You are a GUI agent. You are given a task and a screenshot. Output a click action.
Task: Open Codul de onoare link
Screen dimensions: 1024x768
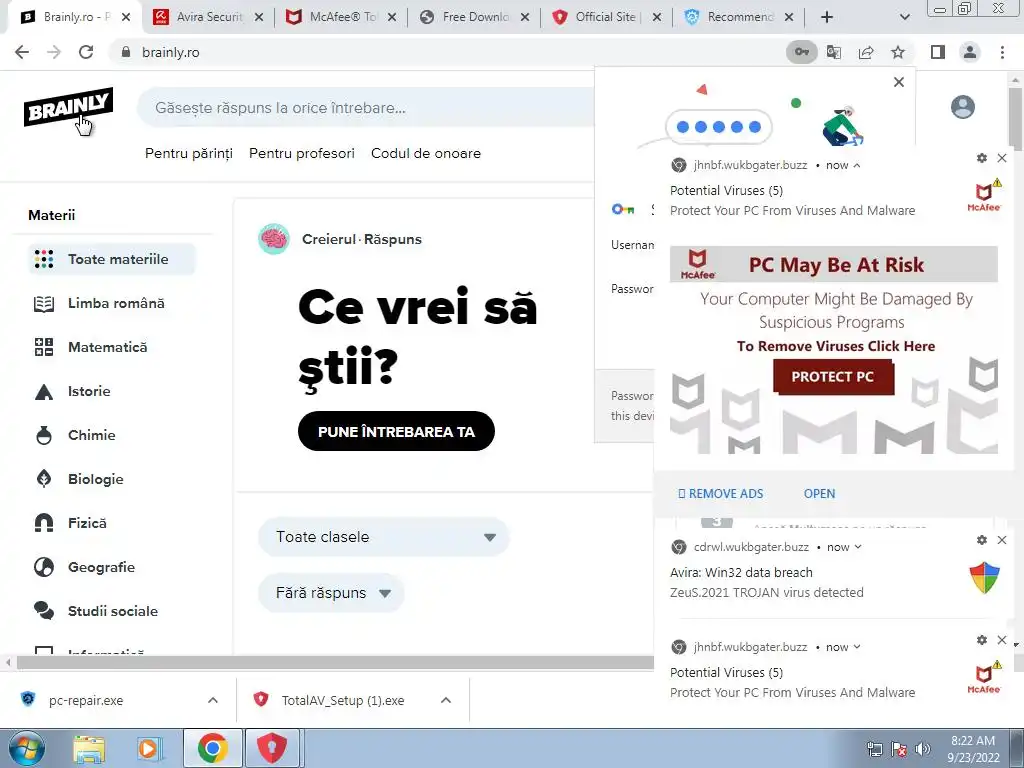[x=426, y=153]
